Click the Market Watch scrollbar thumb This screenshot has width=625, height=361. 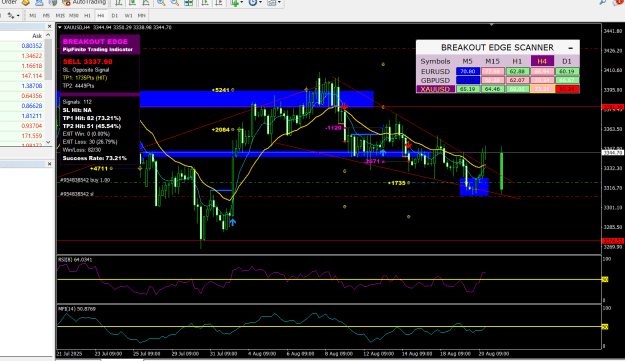coord(48,59)
